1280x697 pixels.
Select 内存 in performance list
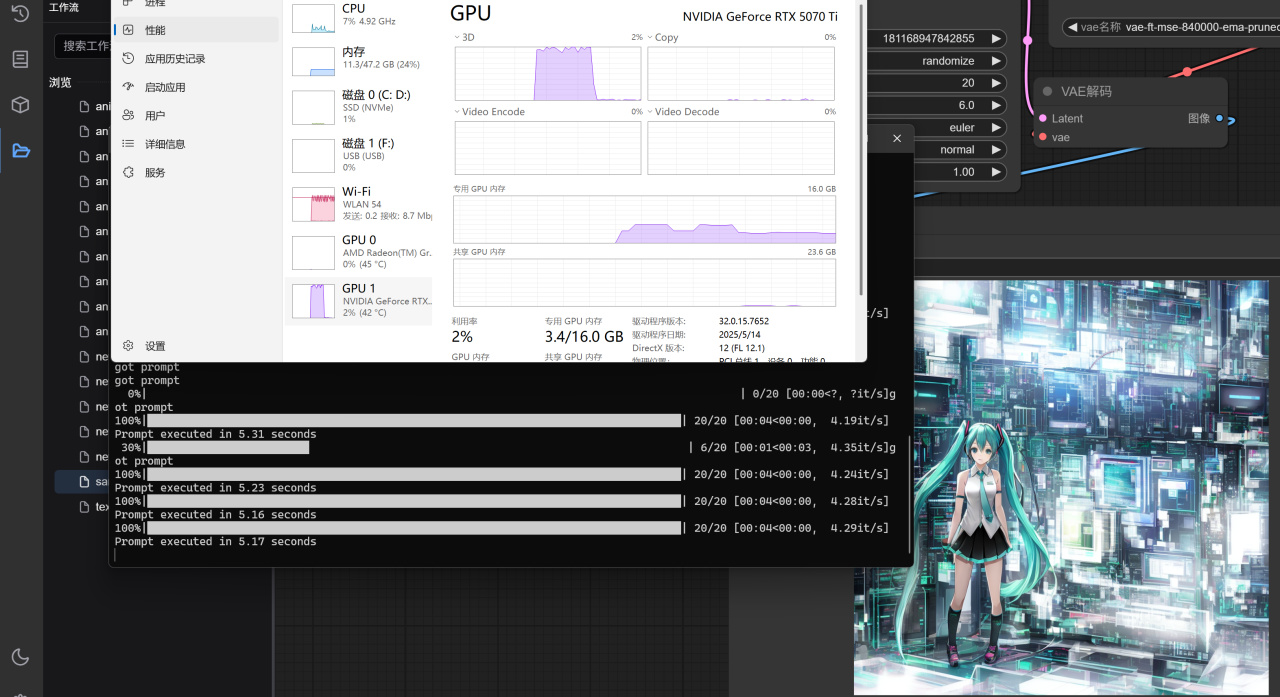[359, 59]
